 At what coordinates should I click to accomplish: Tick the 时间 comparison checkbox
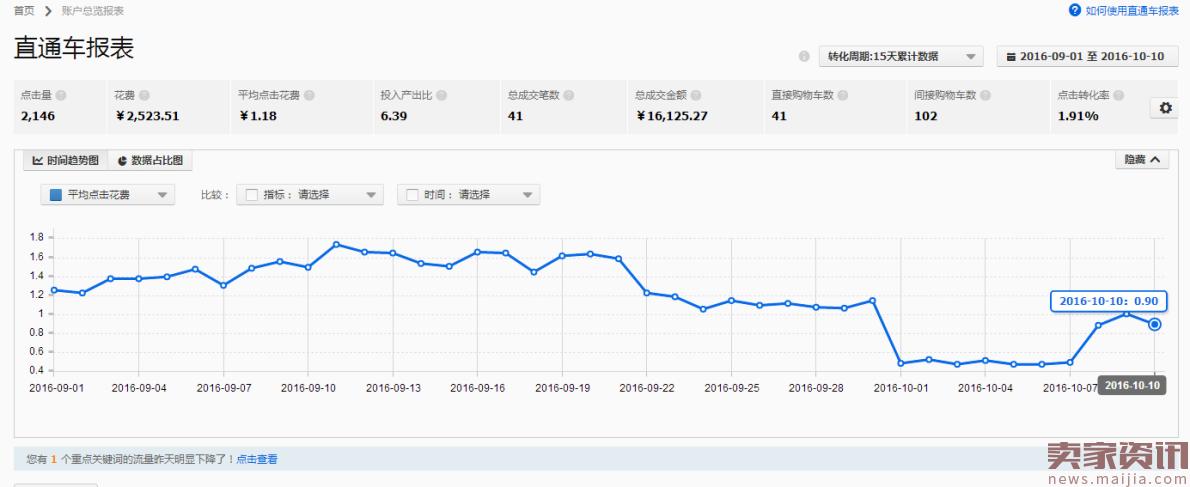412,195
